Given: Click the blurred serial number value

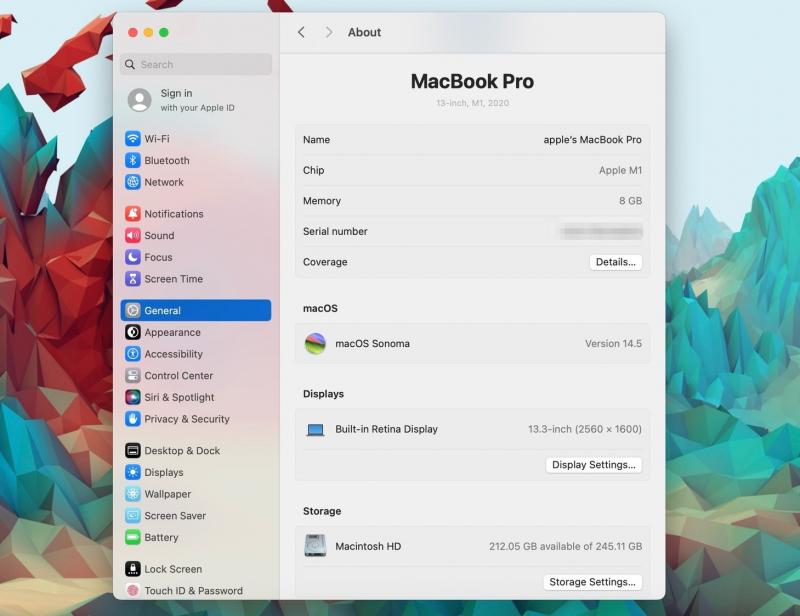Looking at the screenshot, I should (601, 232).
